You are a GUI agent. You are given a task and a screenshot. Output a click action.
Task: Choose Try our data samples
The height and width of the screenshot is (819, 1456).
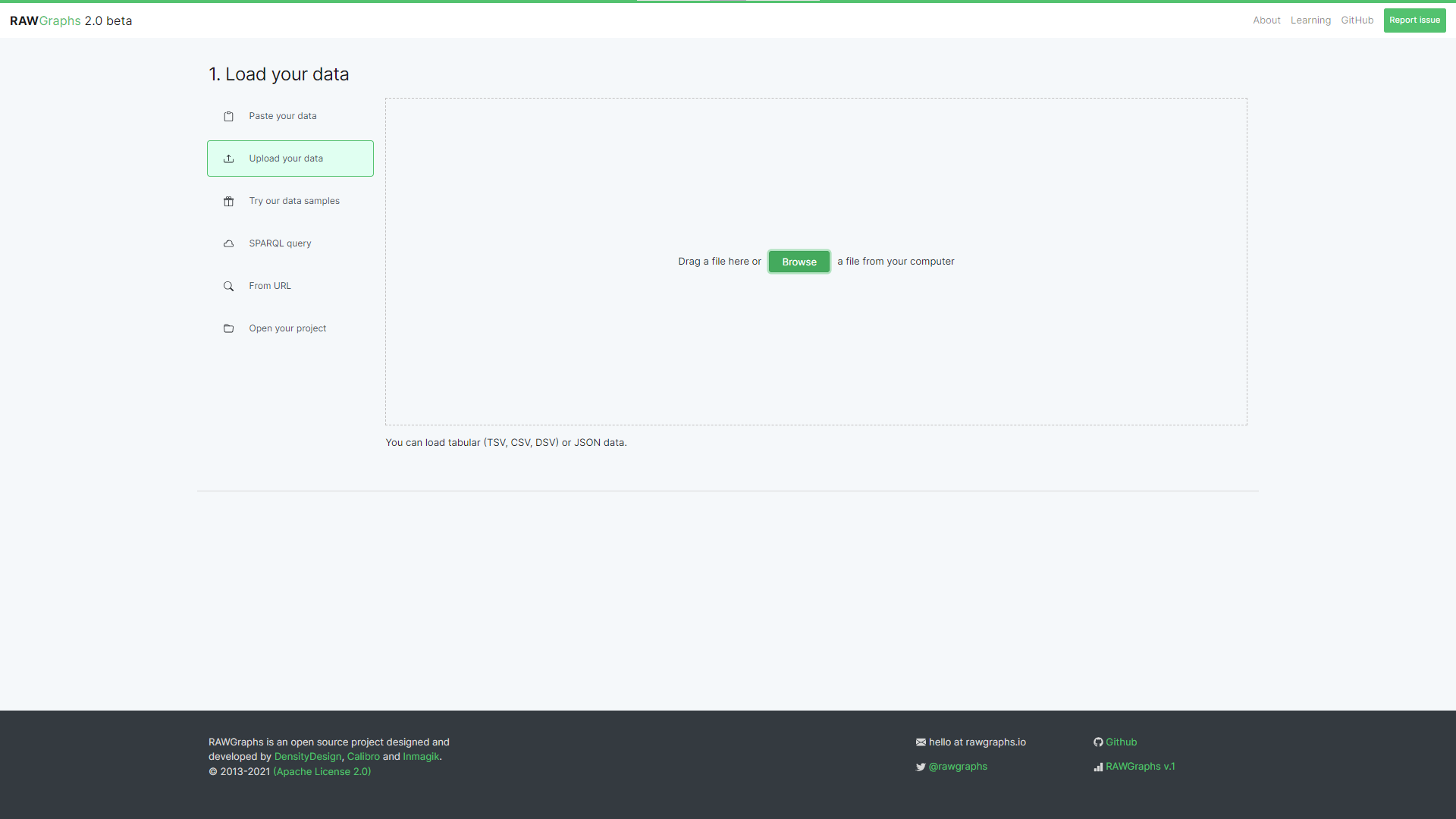tap(290, 201)
